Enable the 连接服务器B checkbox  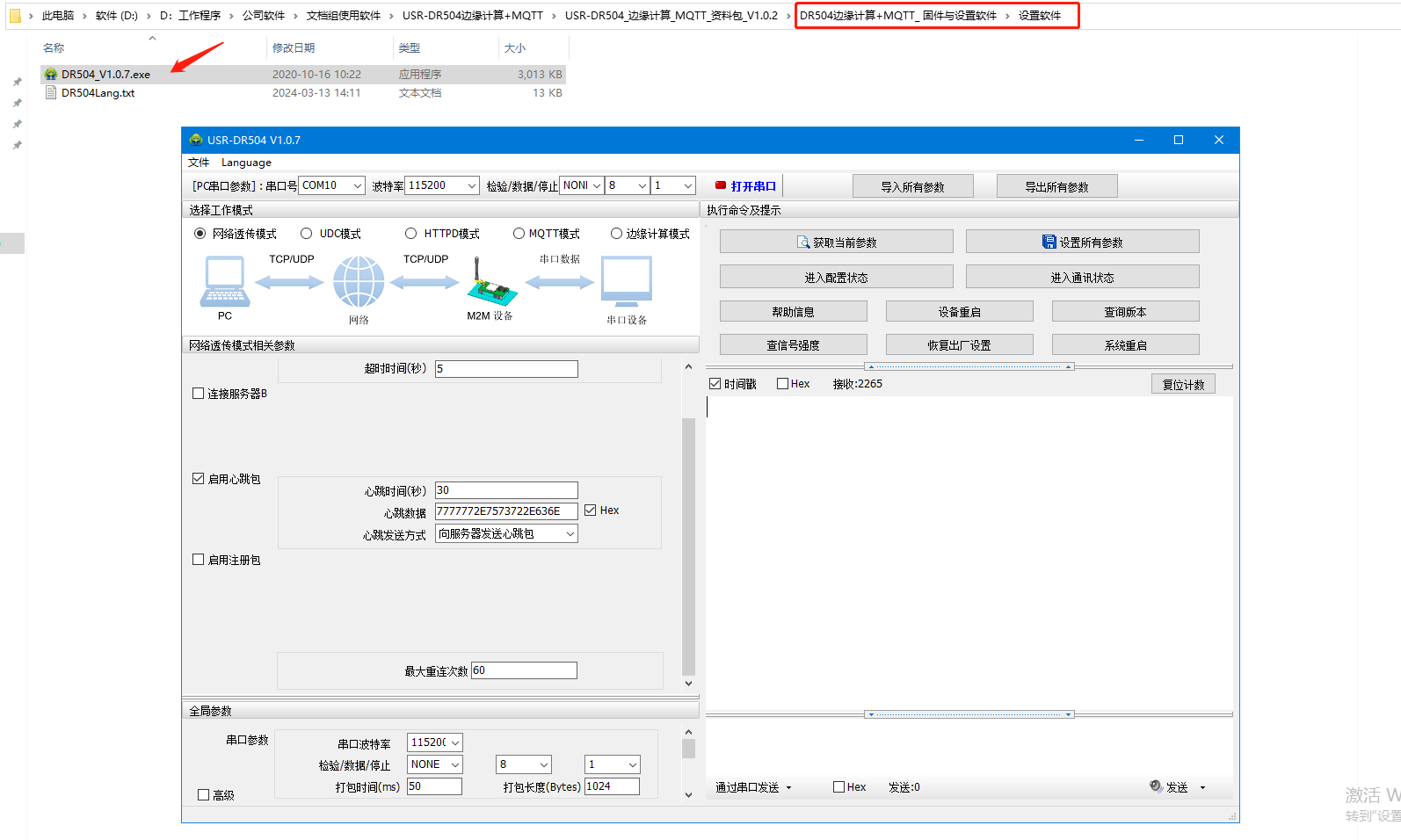click(199, 394)
